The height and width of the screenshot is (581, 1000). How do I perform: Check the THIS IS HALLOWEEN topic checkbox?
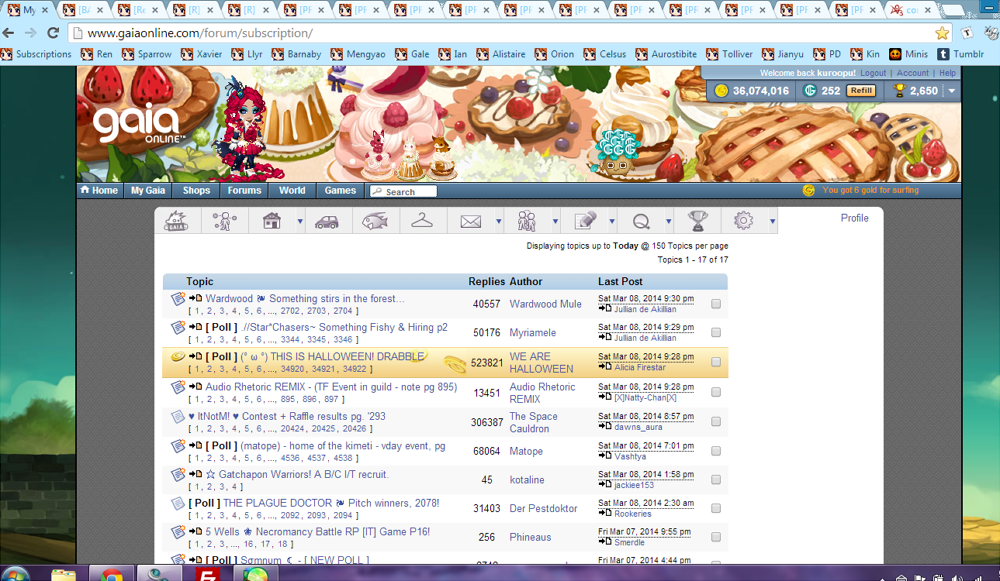716,362
